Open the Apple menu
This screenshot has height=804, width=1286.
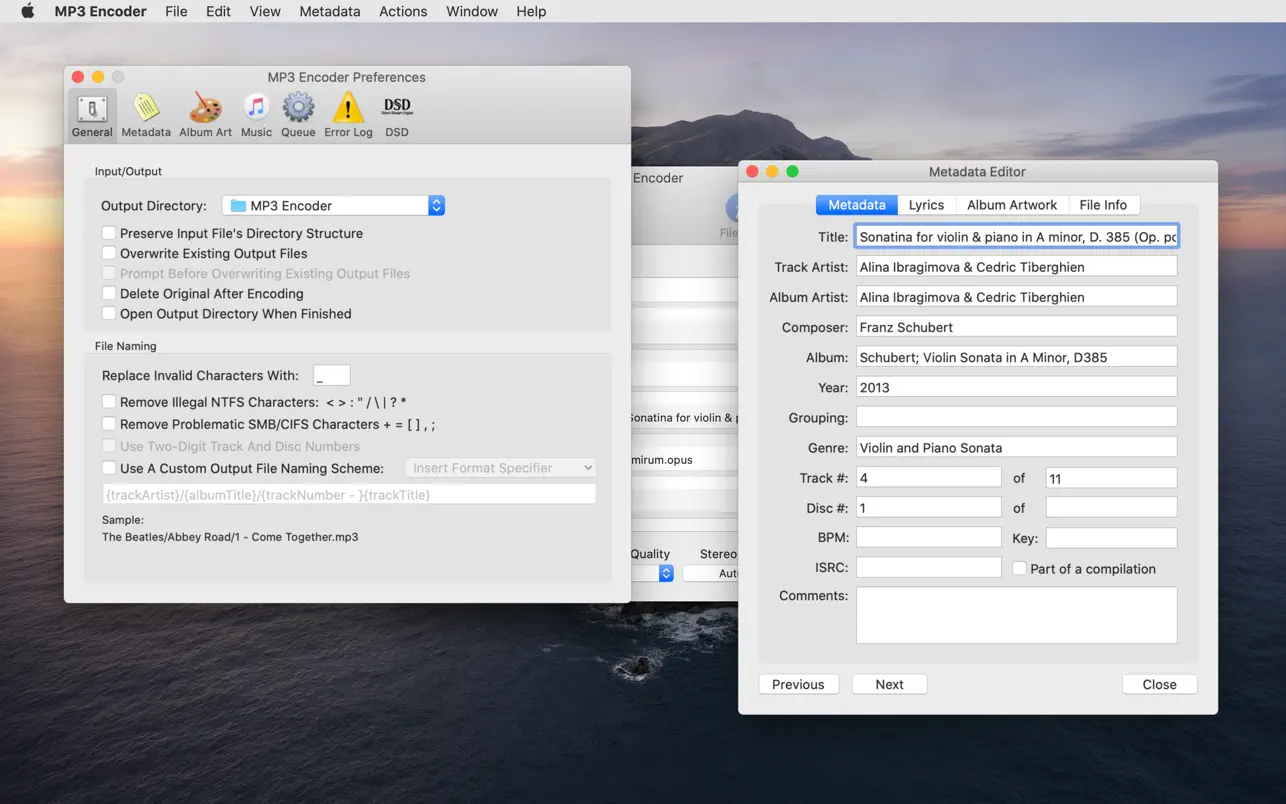point(28,11)
